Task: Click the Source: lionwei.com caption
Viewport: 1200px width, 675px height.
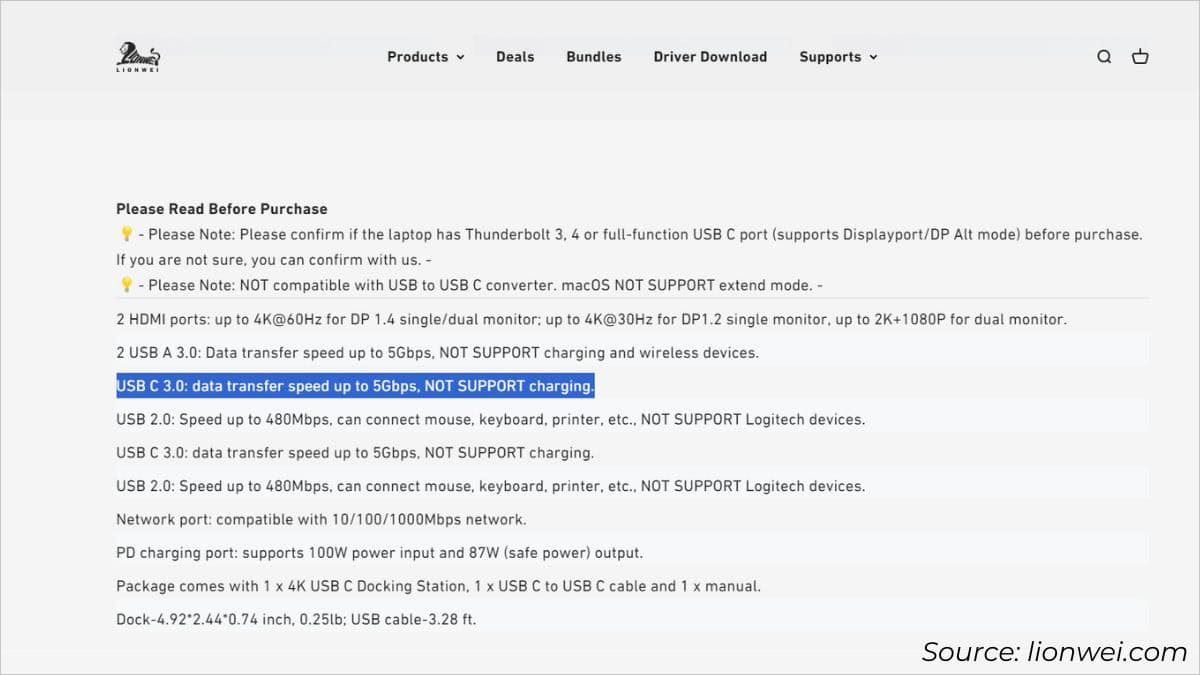Action: pyautogui.click(x=1053, y=652)
